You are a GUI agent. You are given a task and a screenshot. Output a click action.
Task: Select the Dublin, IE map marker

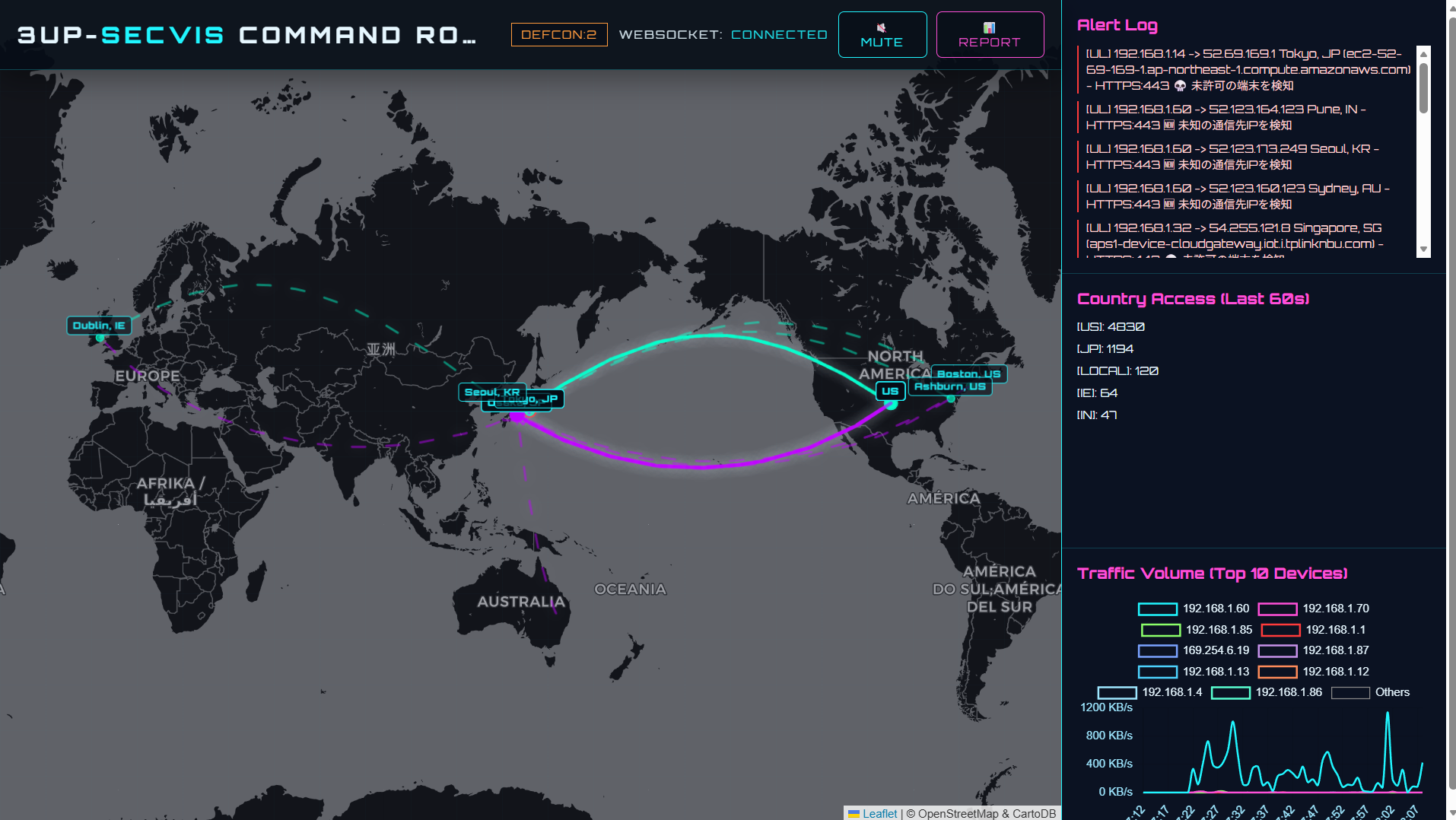[99, 326]
